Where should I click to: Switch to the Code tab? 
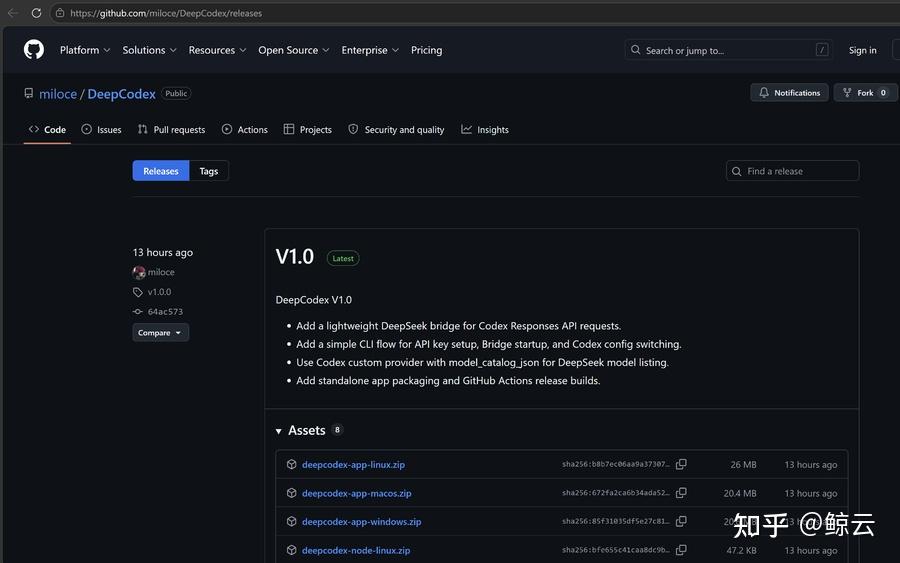click(x=47, y=130)
